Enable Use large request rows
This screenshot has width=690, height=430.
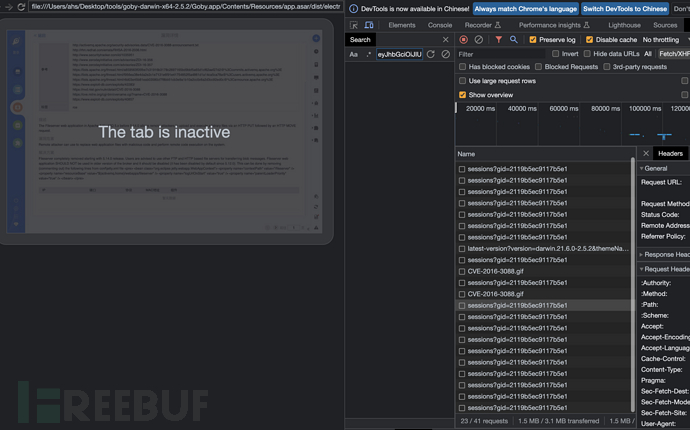coord(463,80)
